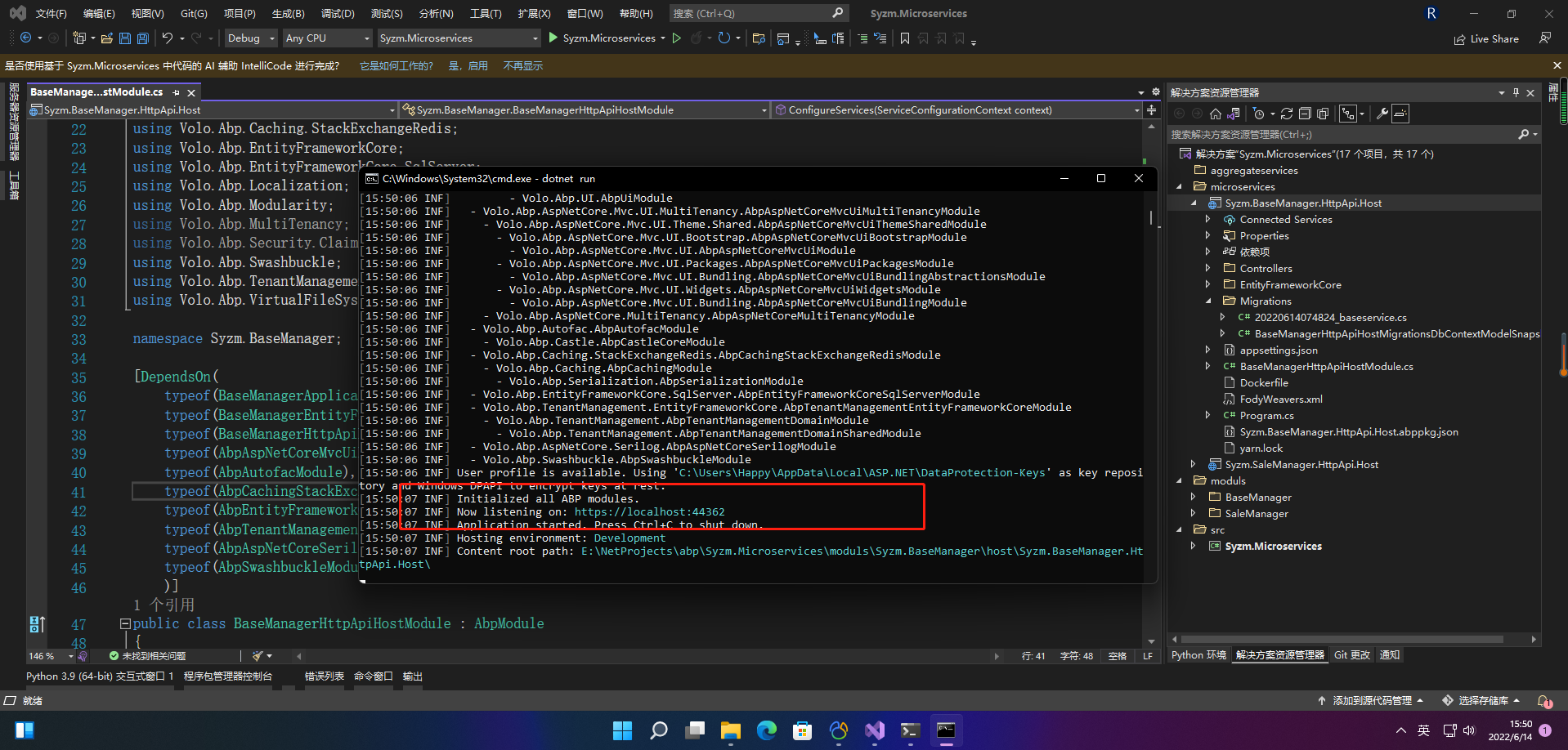
Task: Click the Open File toolbar icon
Action: coord(106,38)
